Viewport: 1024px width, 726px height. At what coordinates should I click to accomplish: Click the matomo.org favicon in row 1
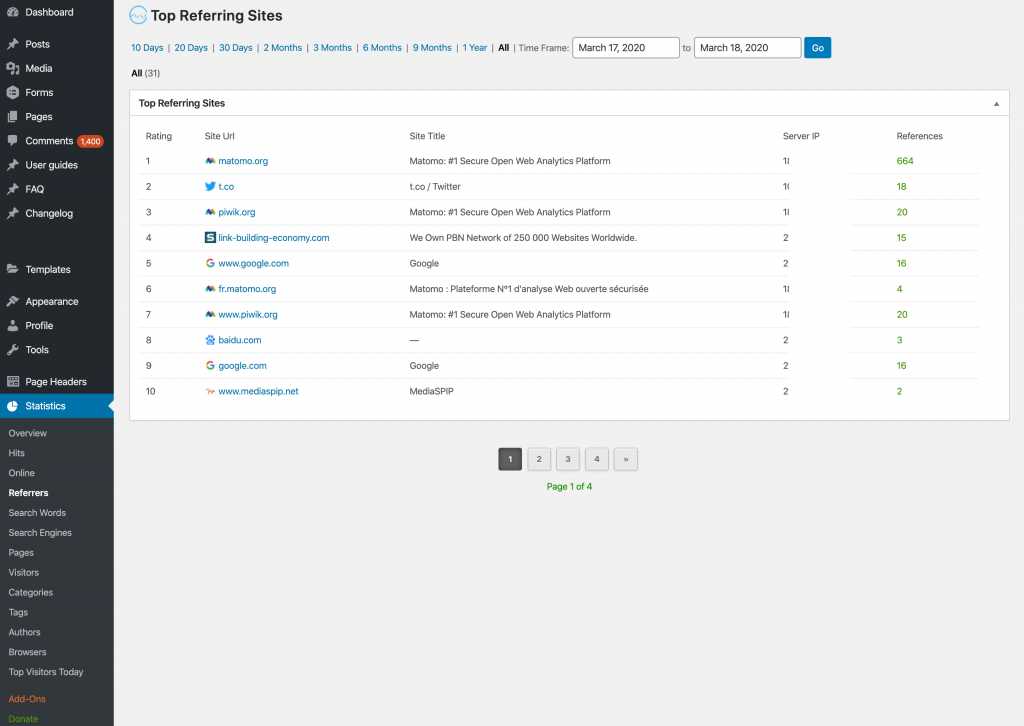point(210,161)
